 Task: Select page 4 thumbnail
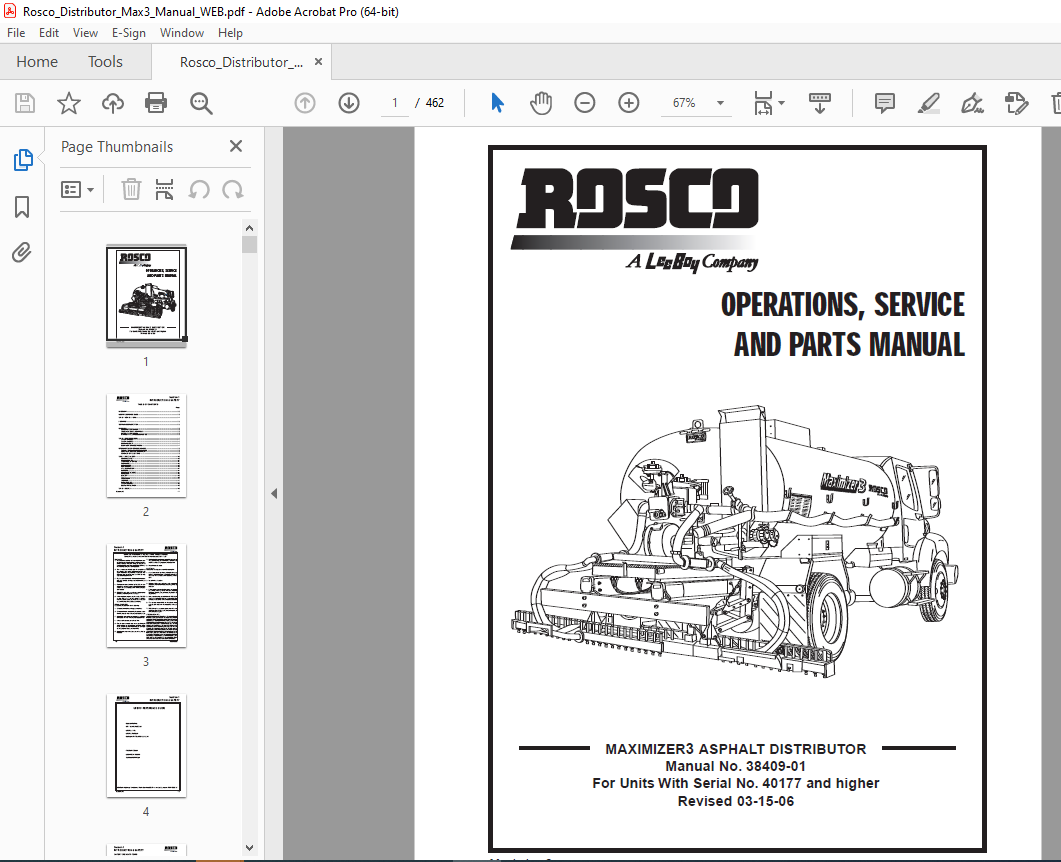pyautogui.click(x=146, y=746)
